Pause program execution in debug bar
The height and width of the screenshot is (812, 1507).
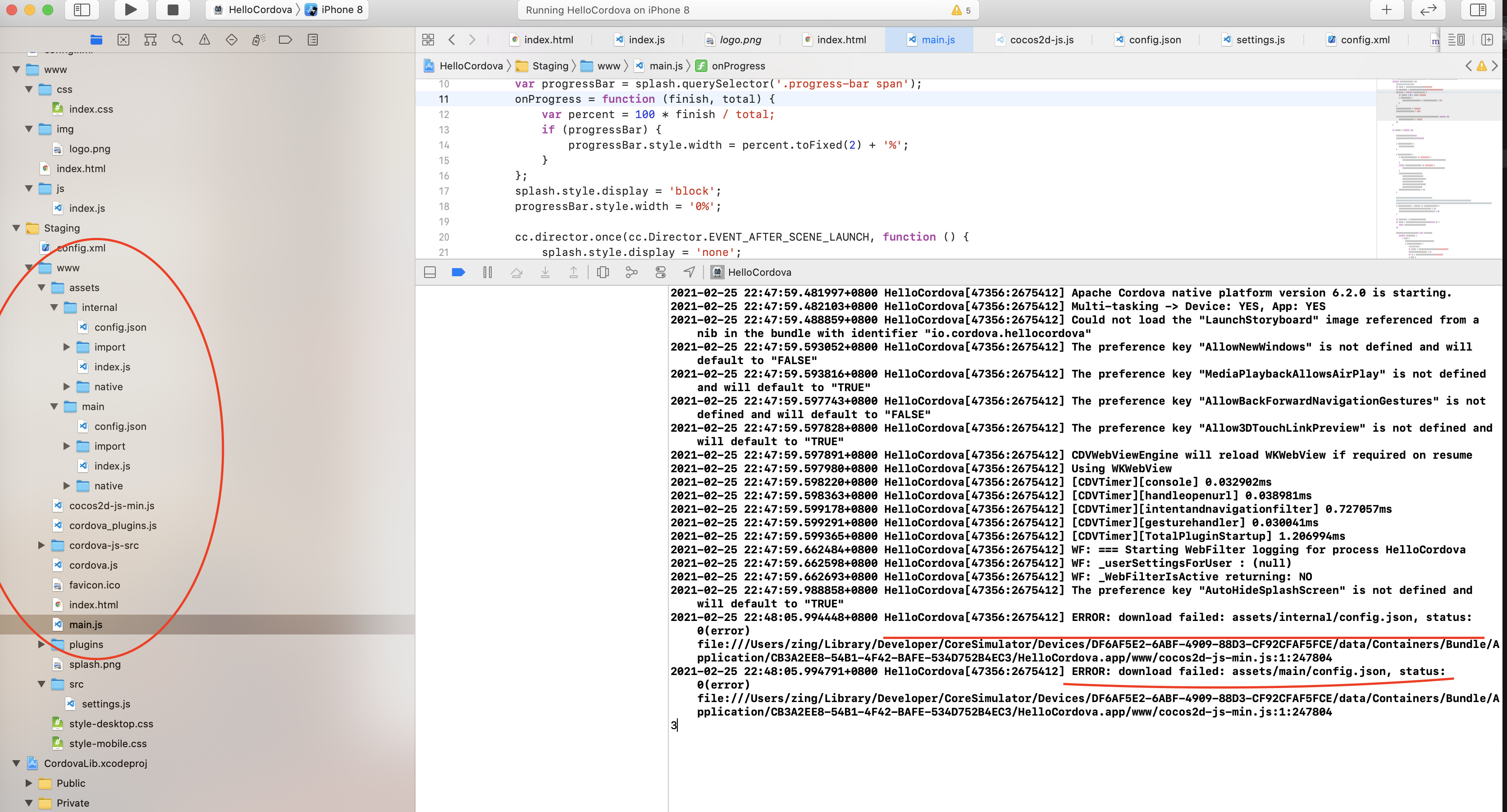coord(487,272)
